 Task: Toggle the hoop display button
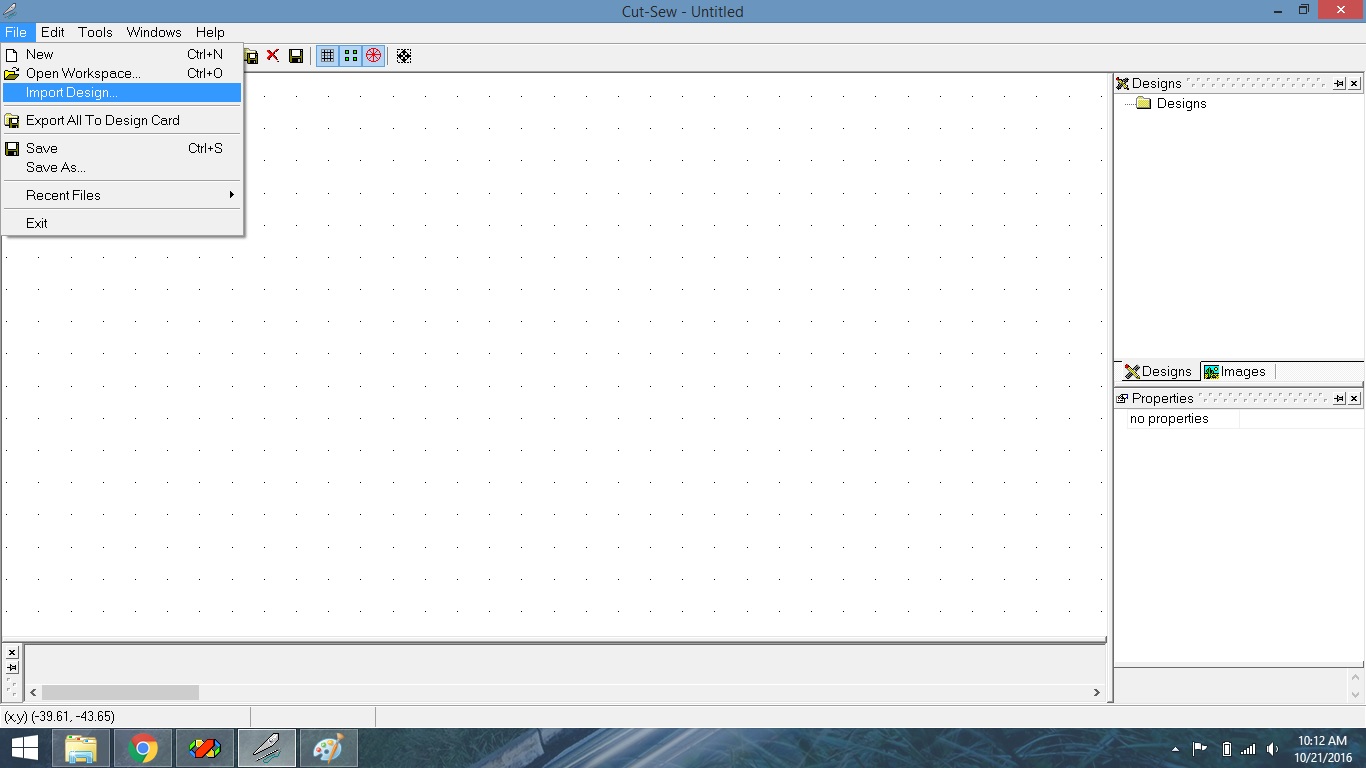coord(373,55)
